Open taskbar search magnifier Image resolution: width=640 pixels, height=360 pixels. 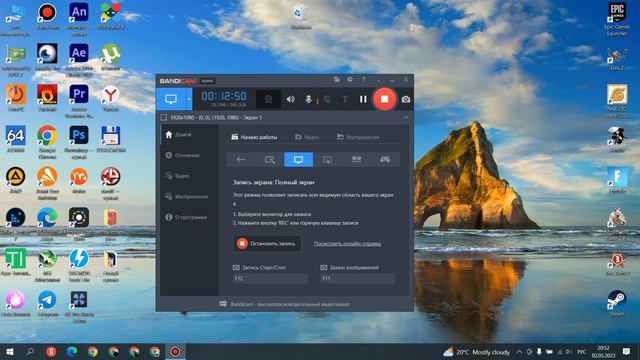30,352
